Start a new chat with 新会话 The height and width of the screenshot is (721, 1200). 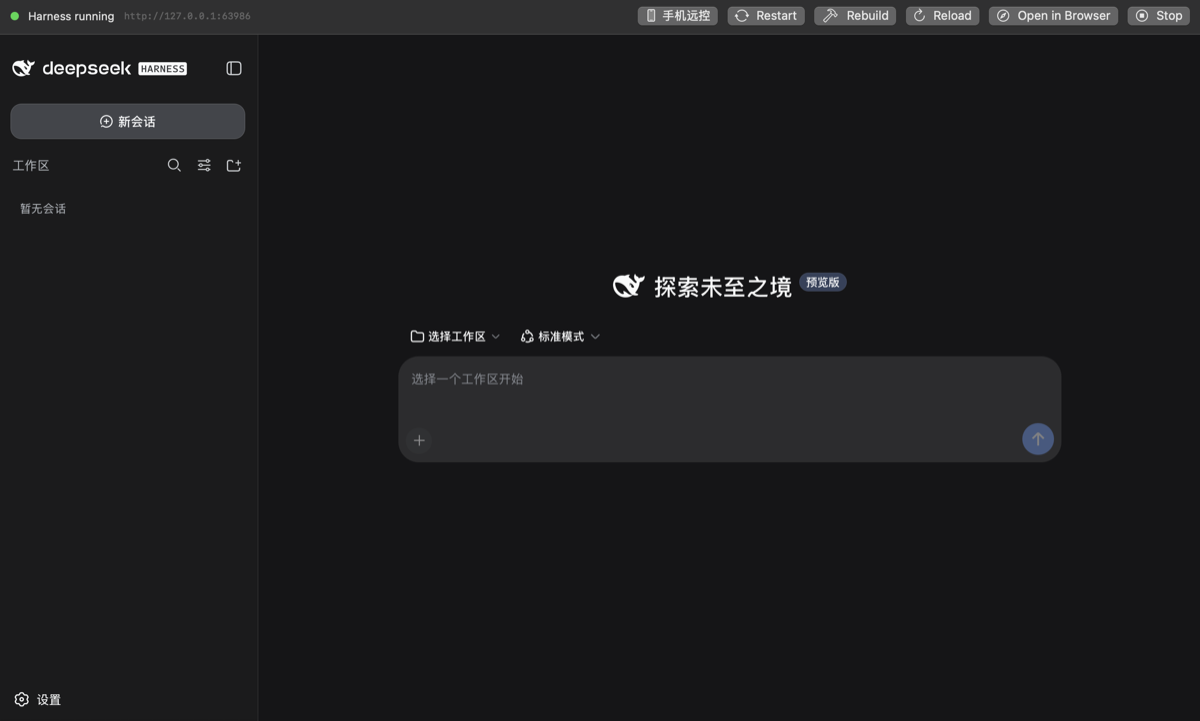pos(128,121)
